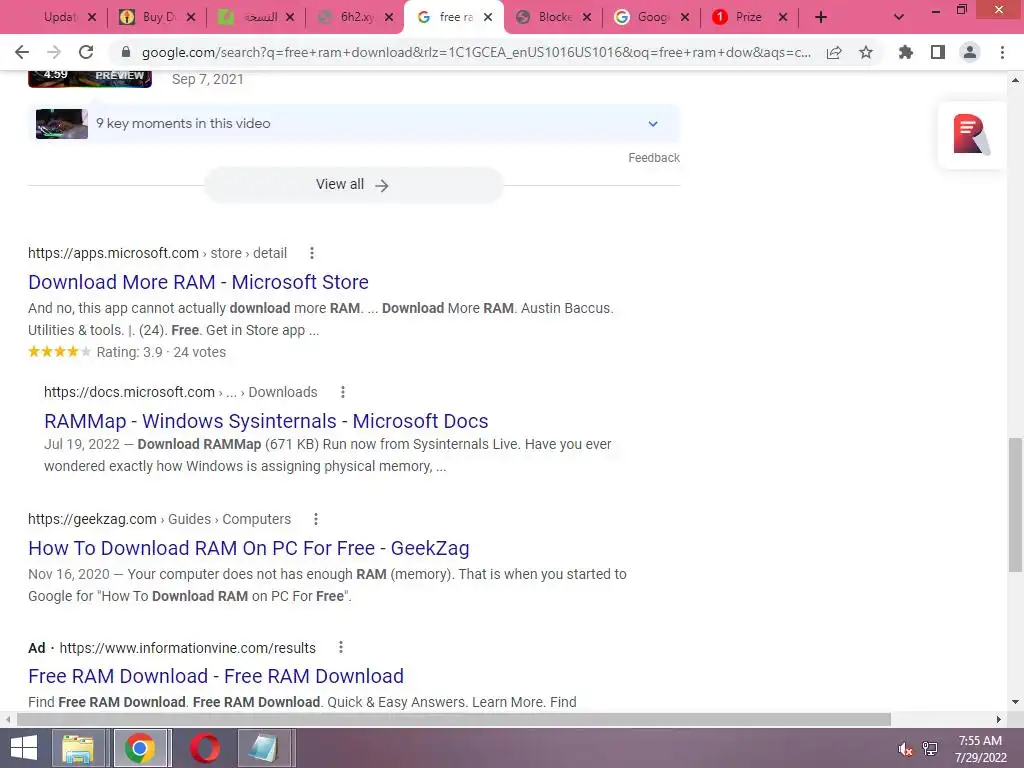Screen dimensions: 1024x768
Task: Click the https://apps.microsoft.com breadcrumb
Action: click(114, 253)
